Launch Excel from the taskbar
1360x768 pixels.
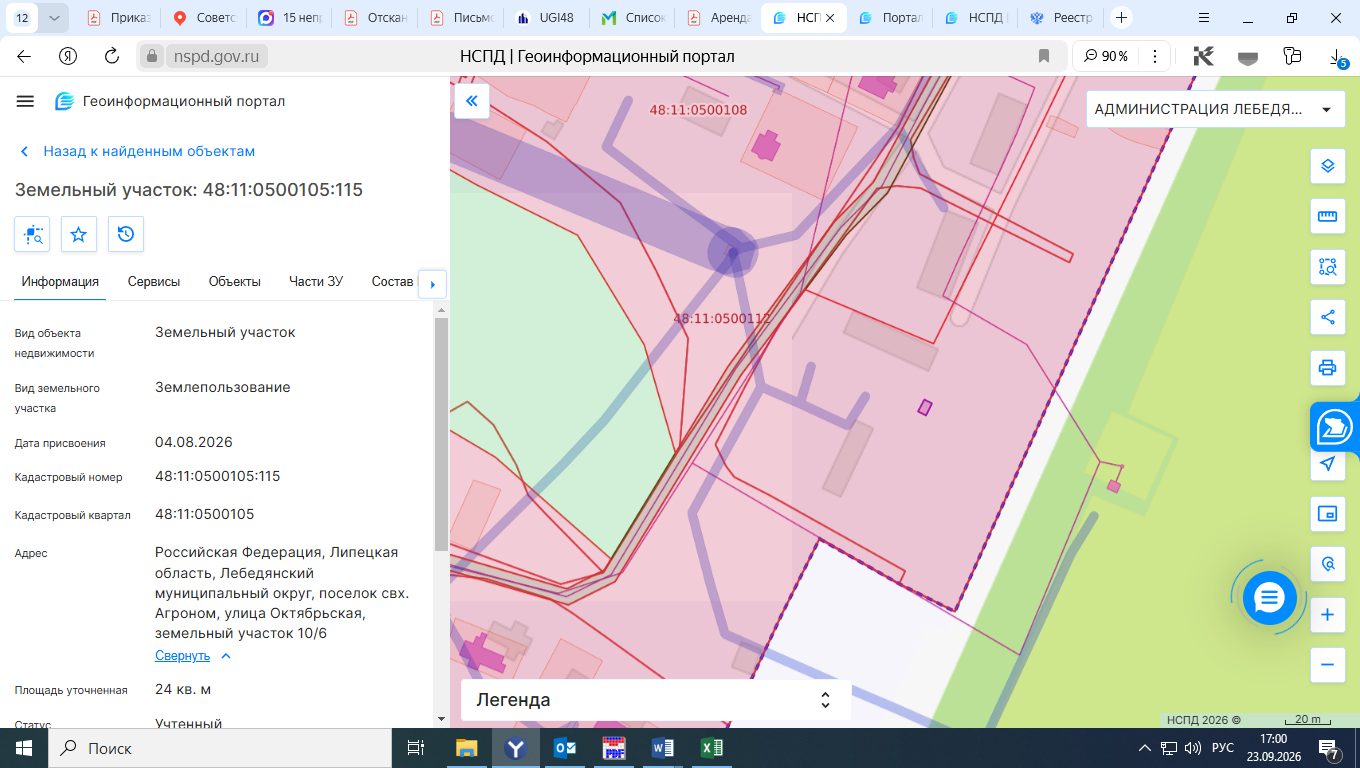coord(711,748)
